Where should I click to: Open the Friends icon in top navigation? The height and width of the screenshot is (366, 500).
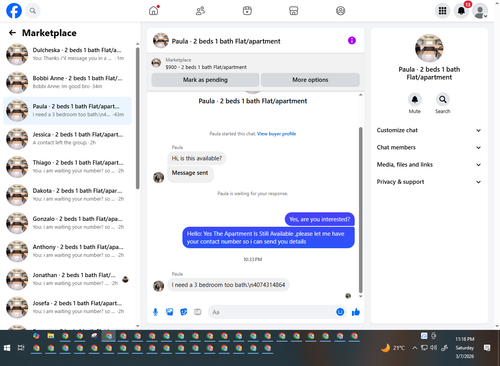[200, 11]
